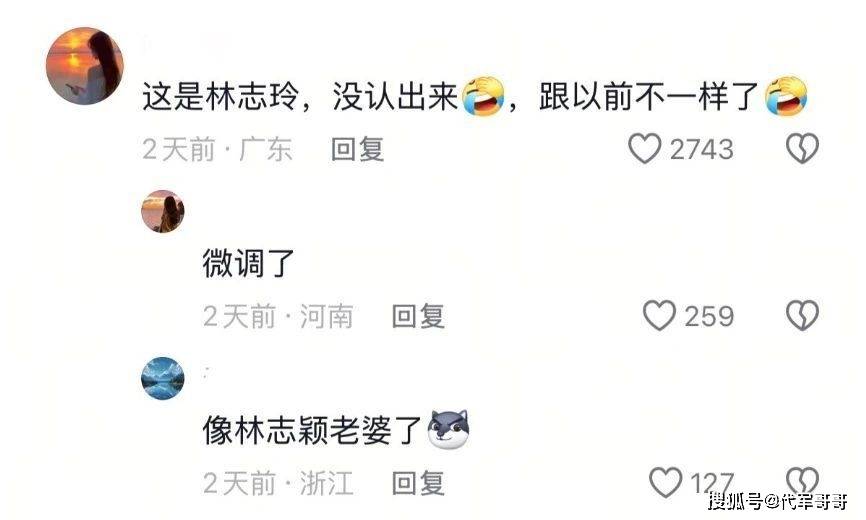The image size is (866, 520).
Task: Tap the first laughing-crying emoji after 没认出来
Action: [483, 96]
